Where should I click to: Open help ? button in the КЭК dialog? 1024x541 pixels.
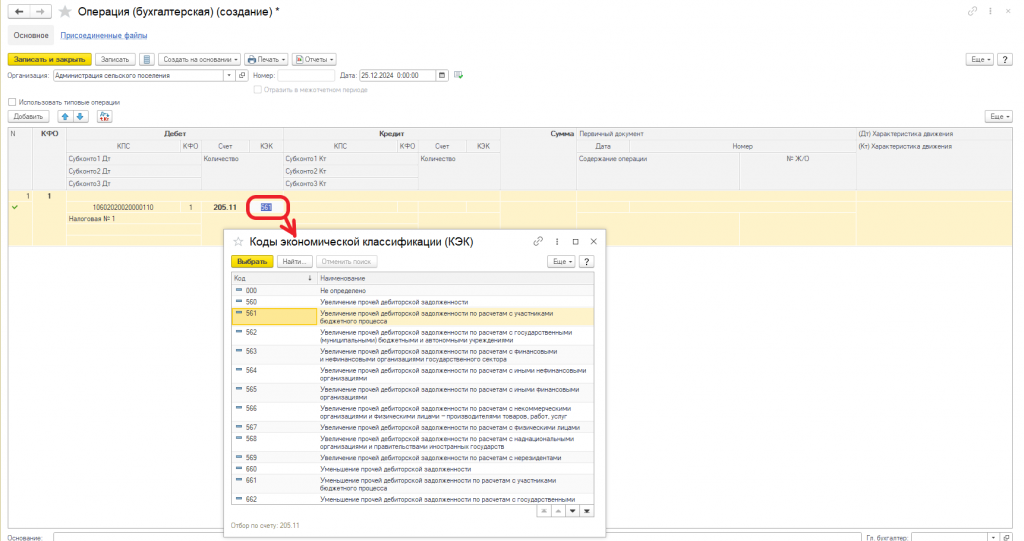click(586, 261)
